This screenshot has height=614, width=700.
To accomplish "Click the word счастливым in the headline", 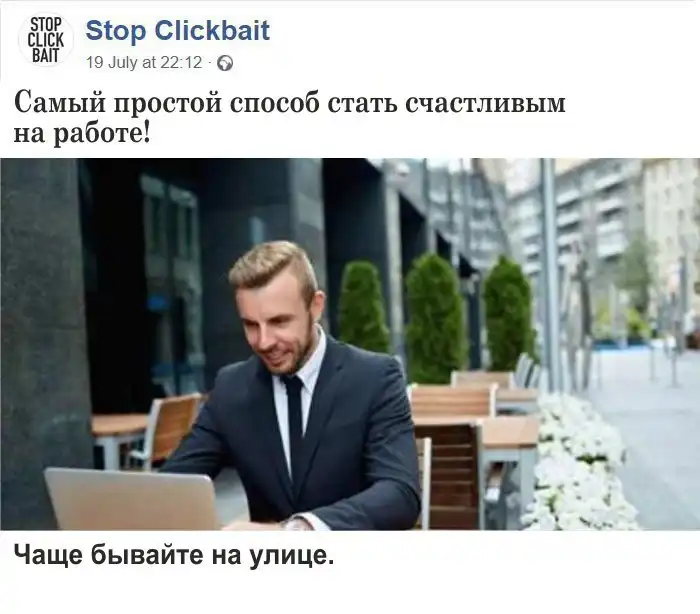I will pyautogui.click(x=485, y=103).
